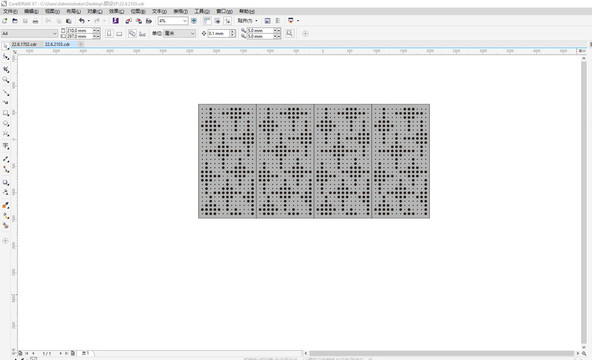The image size is (592, 360).
Task: Open the Effects menu
Action: coord(116,11)
